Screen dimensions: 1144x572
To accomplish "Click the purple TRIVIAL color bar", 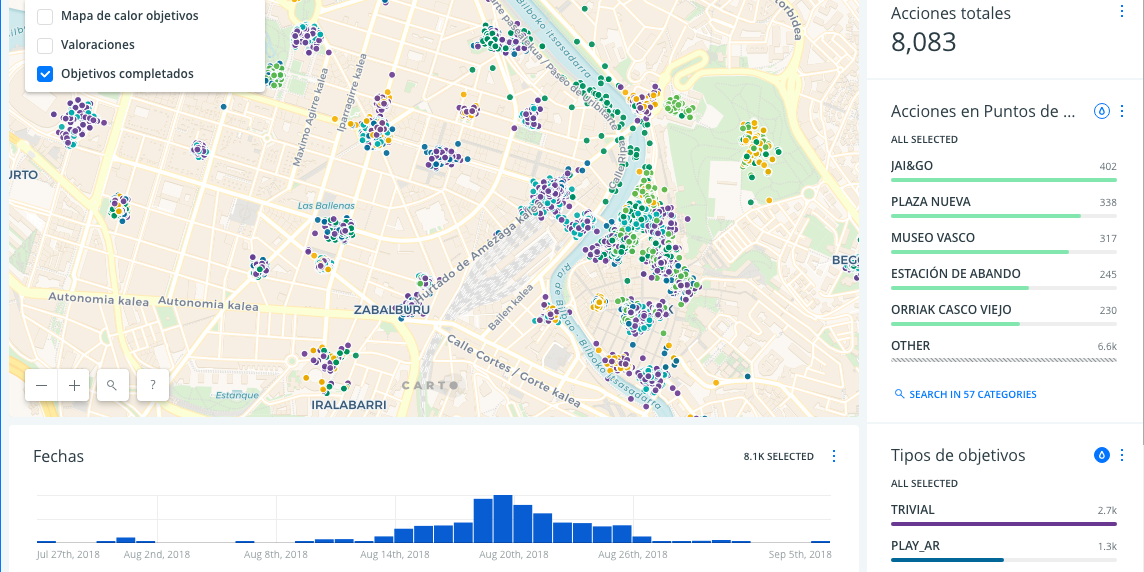I will click(1003, 523).
